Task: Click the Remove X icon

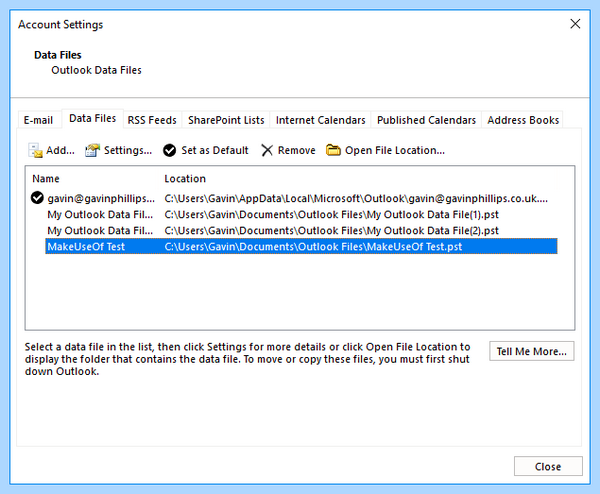Action: [267, 150]
